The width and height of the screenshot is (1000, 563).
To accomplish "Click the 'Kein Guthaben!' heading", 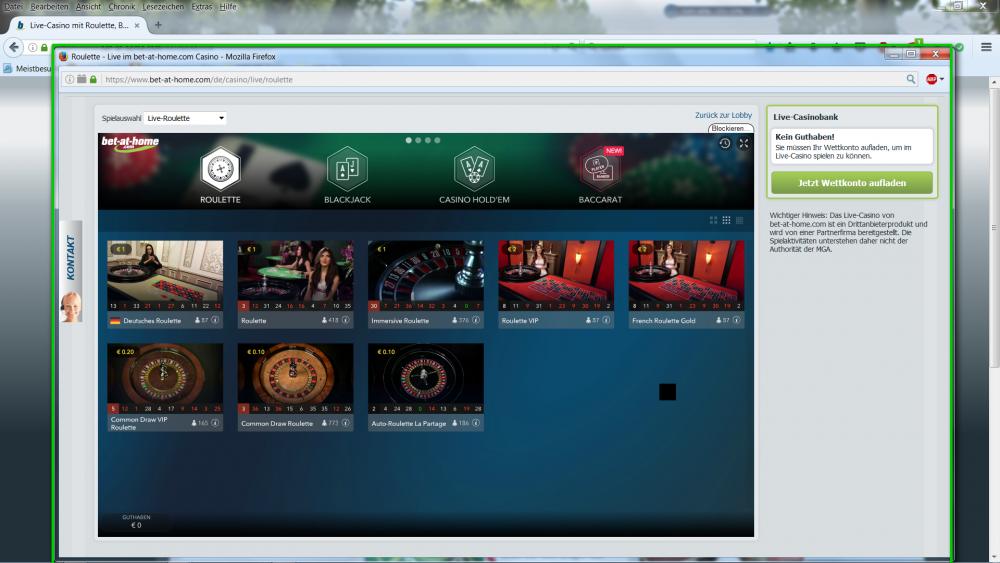I will pyautogui.click(x=804, y=136).
